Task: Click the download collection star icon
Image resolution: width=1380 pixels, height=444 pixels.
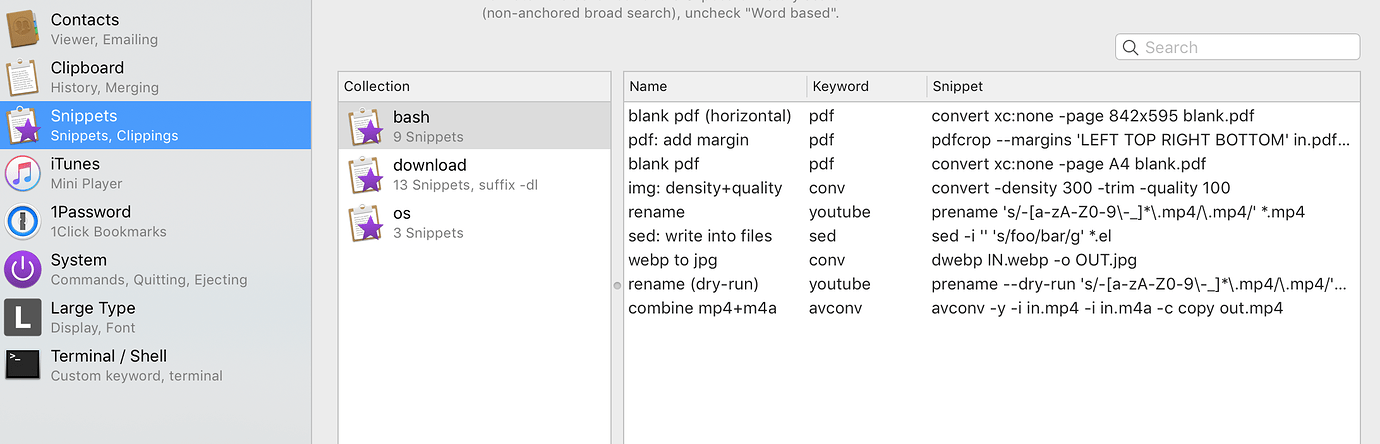Action: coord(365,174)
